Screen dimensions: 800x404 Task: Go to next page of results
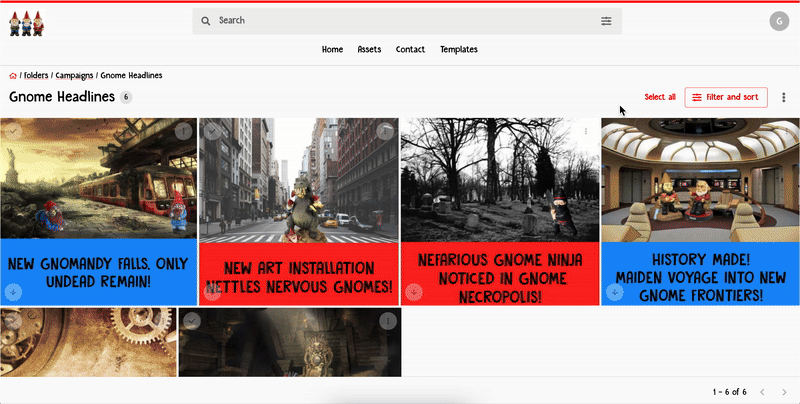785,391
